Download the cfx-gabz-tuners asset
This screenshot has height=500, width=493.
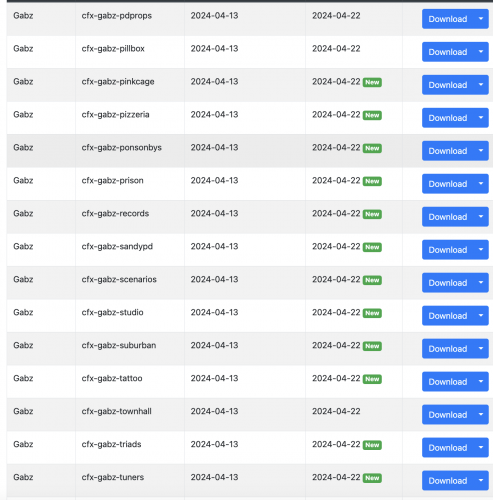point(447,481)
